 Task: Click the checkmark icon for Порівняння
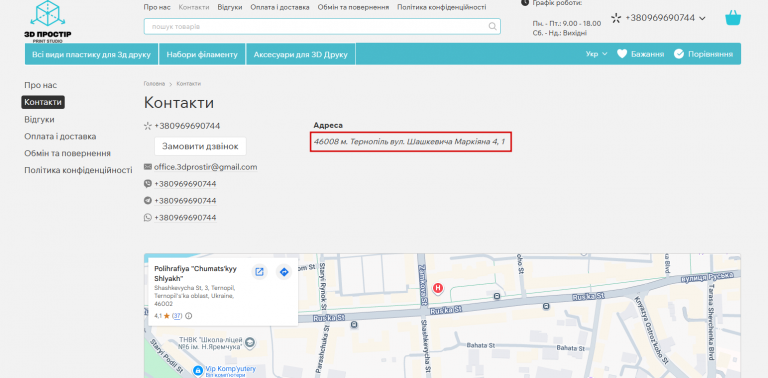678,54
